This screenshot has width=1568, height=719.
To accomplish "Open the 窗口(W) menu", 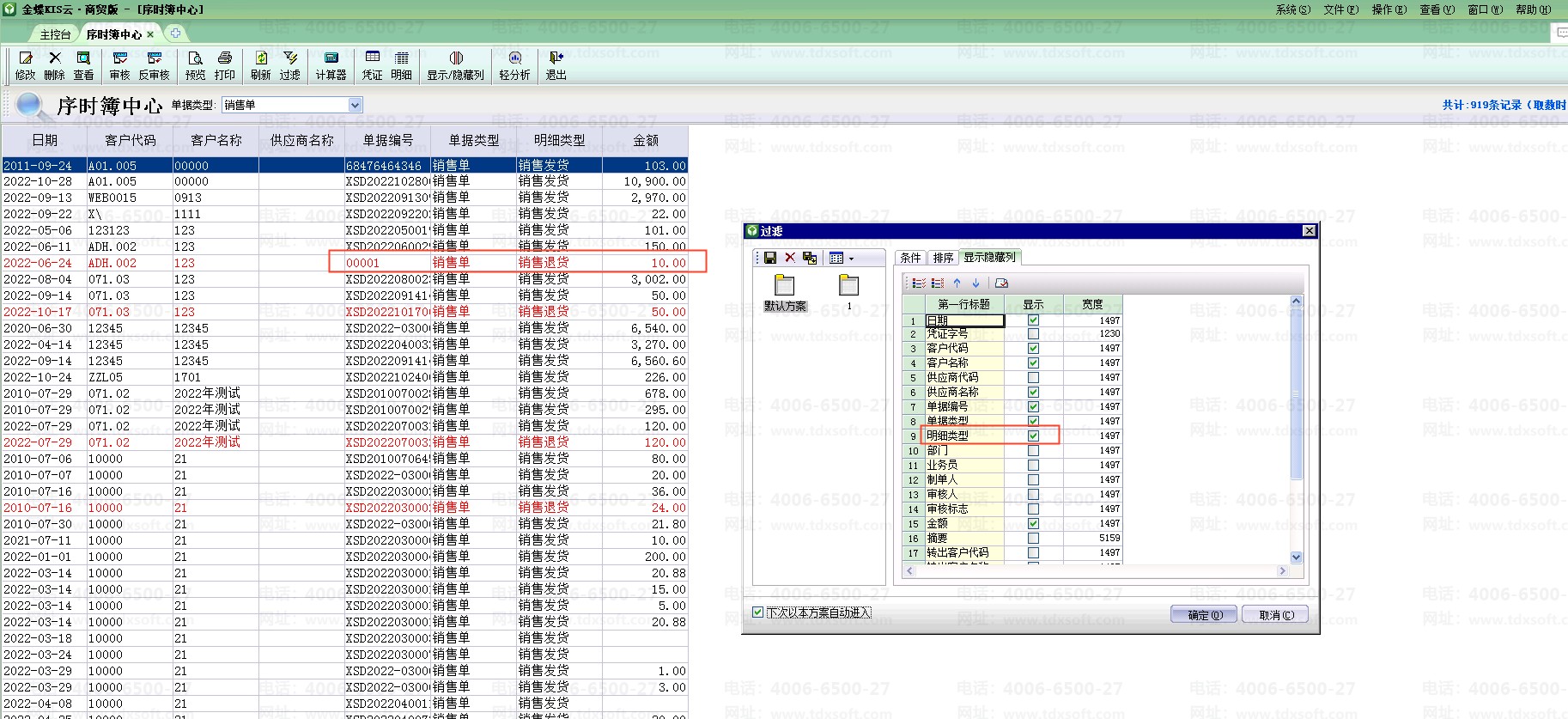I will [x=1486, y=9].
